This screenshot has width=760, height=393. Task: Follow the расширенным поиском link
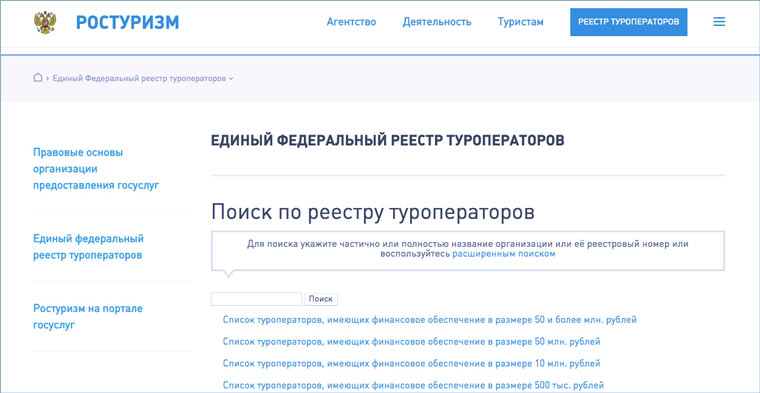(x=504, y=253)
